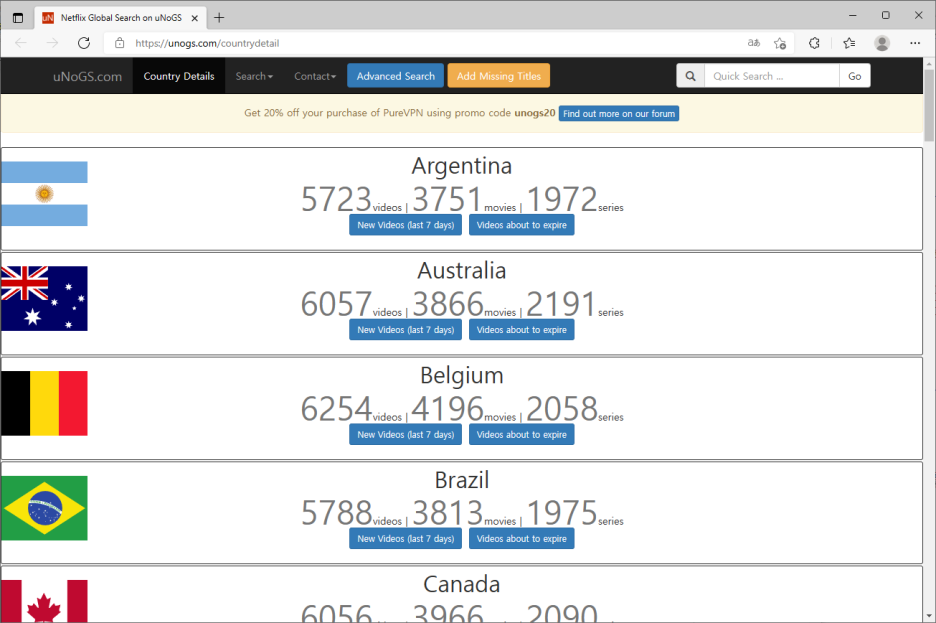The width and height of the screenshot is (936, 623).
Task: Click Australia's 3866 movies count
Action: pos(448,304)
